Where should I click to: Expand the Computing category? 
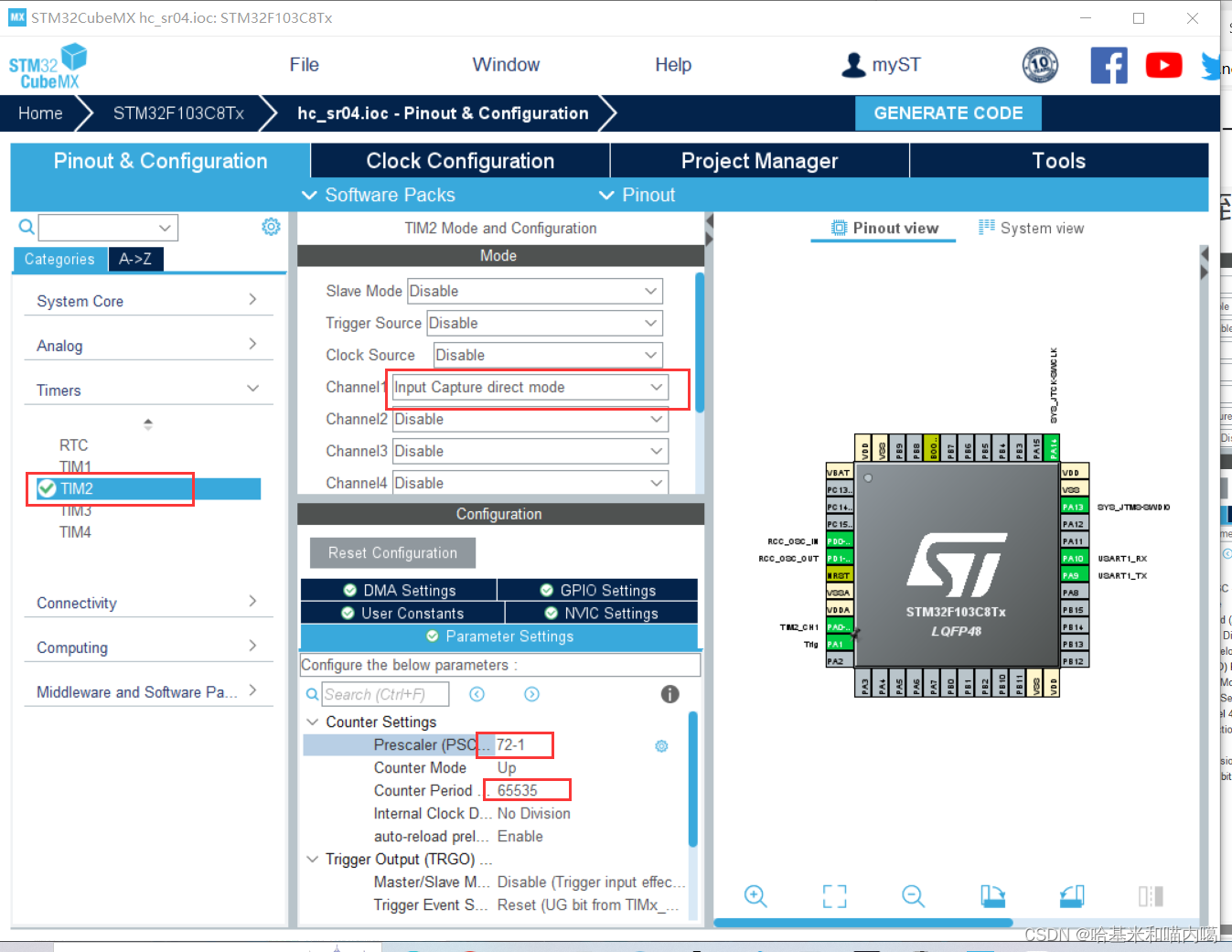(148, 647)
